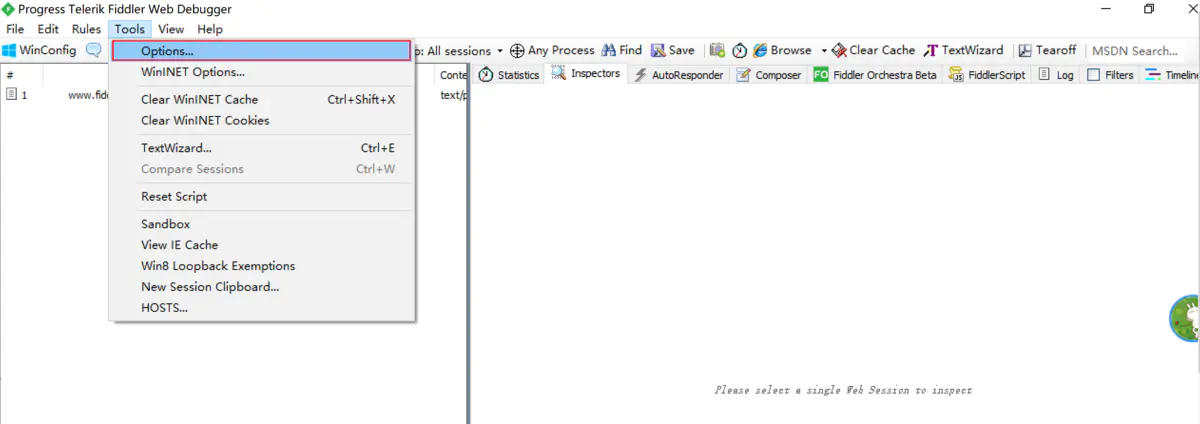Click the comment speech bubble icon

94,50
